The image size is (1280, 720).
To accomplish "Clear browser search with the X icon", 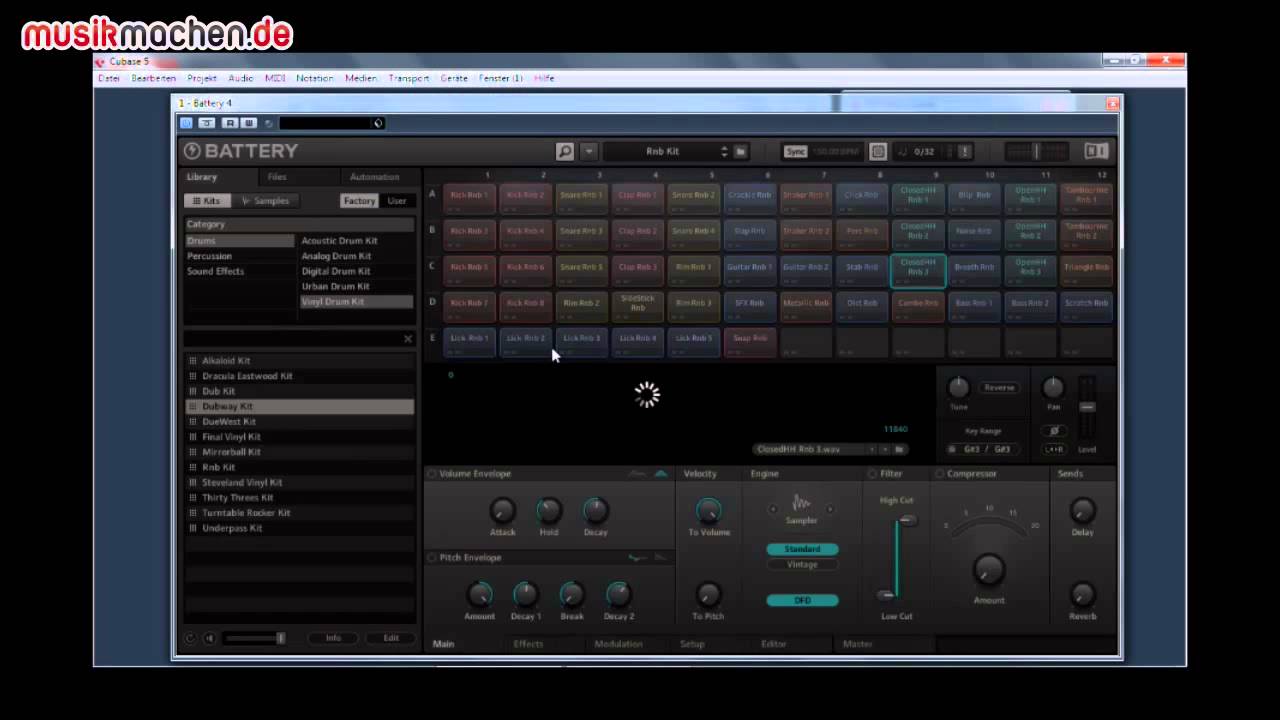I will click(x=408, y=339).
